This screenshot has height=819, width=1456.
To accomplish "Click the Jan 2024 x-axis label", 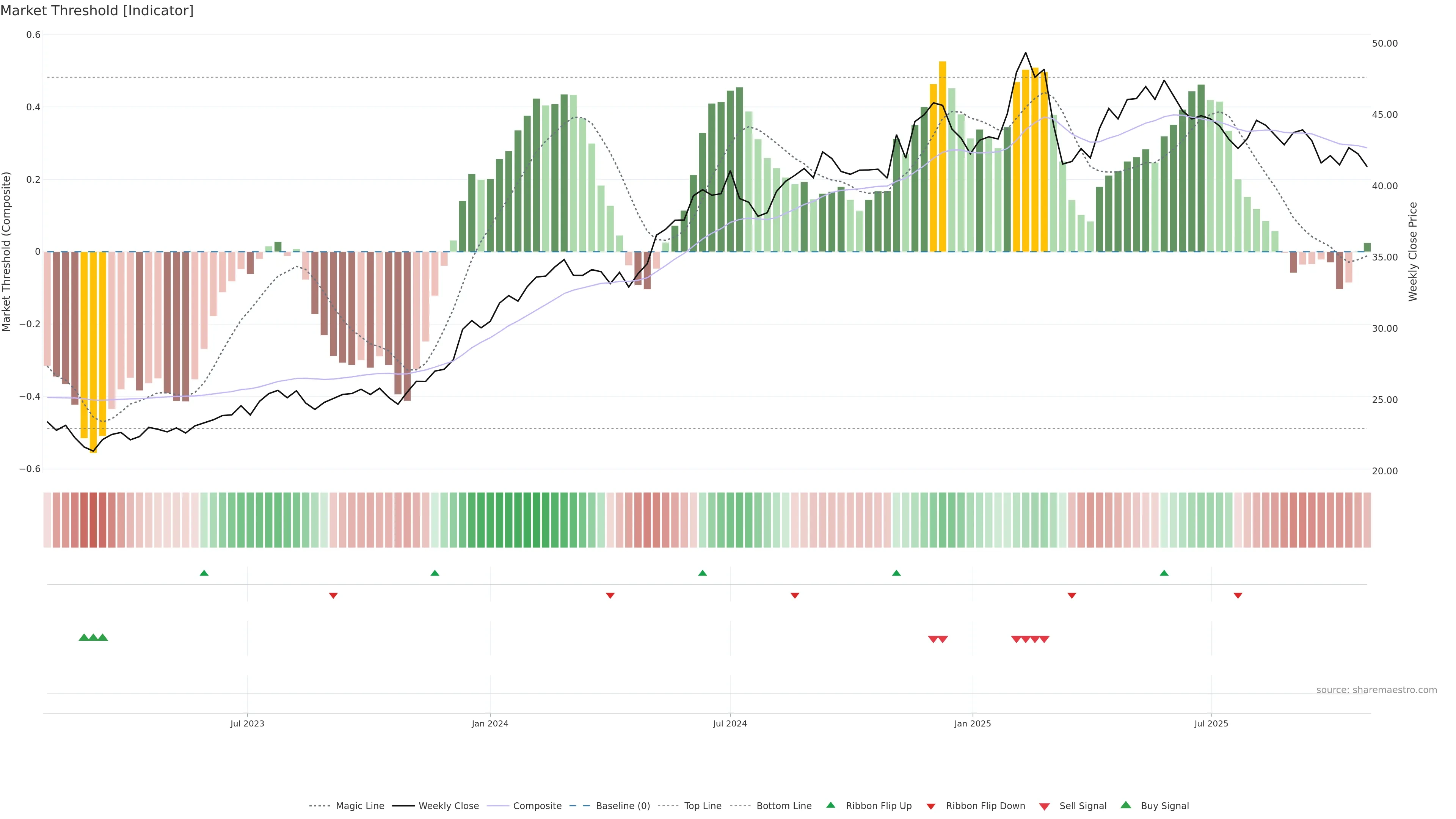I will 490,723.
